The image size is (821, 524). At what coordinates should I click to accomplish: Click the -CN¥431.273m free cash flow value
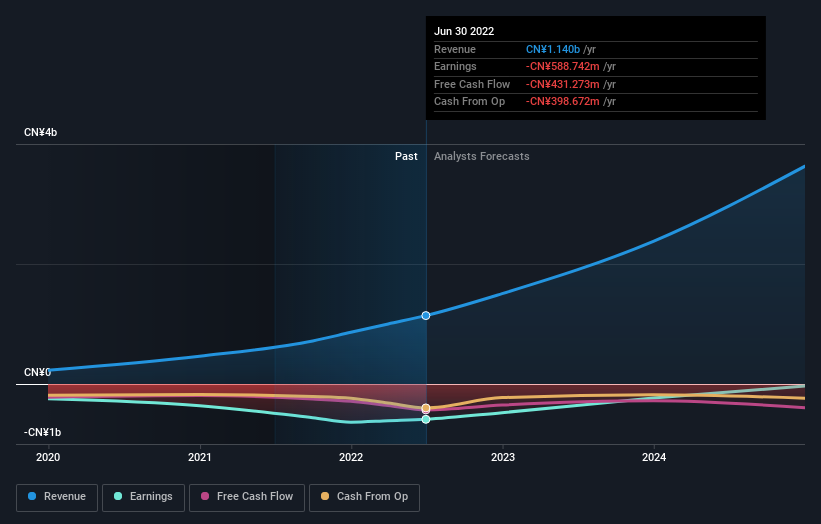563,84
